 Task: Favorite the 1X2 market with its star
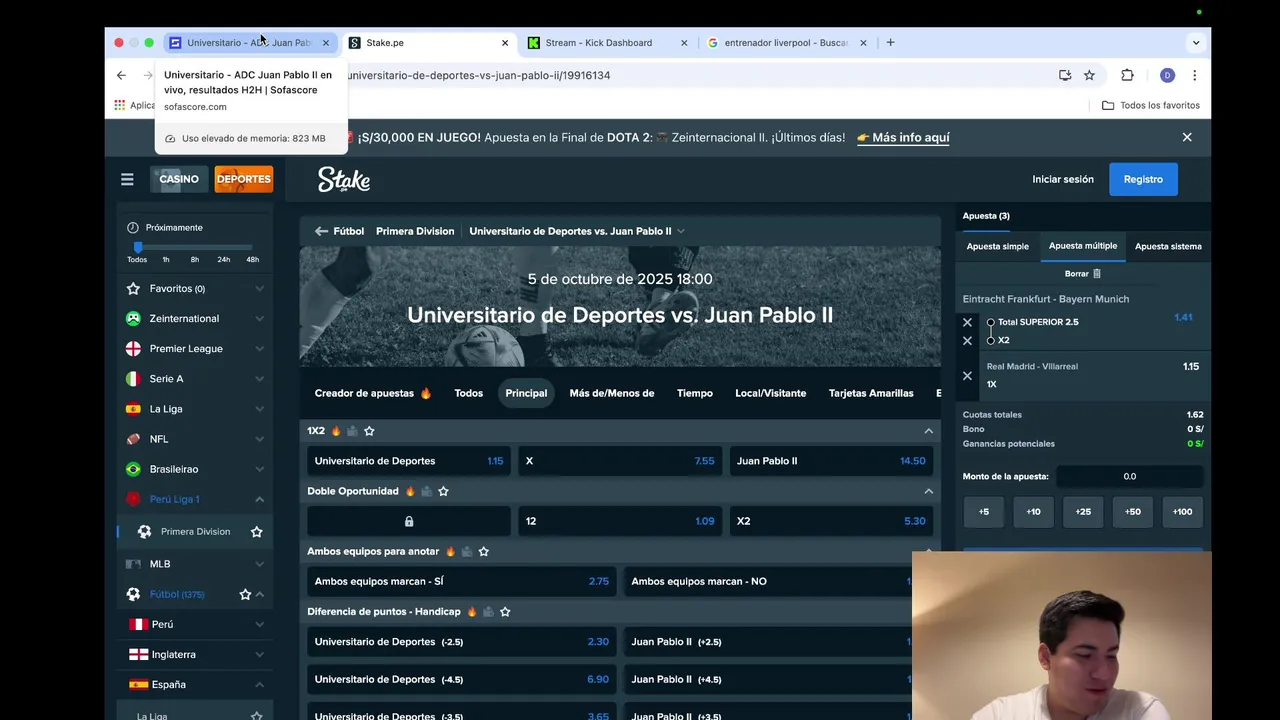[369, 431]
